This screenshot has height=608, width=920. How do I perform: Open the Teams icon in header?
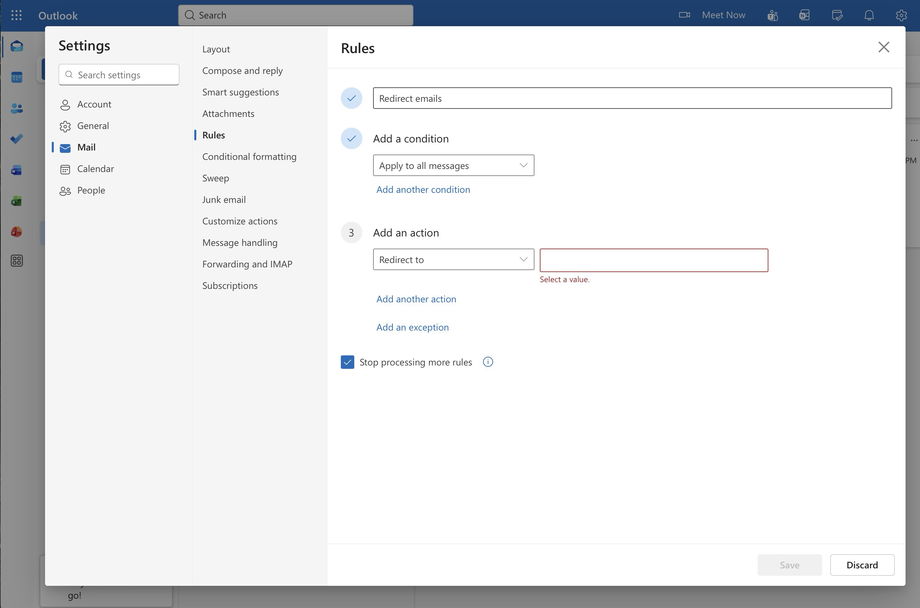pos(772,15)
